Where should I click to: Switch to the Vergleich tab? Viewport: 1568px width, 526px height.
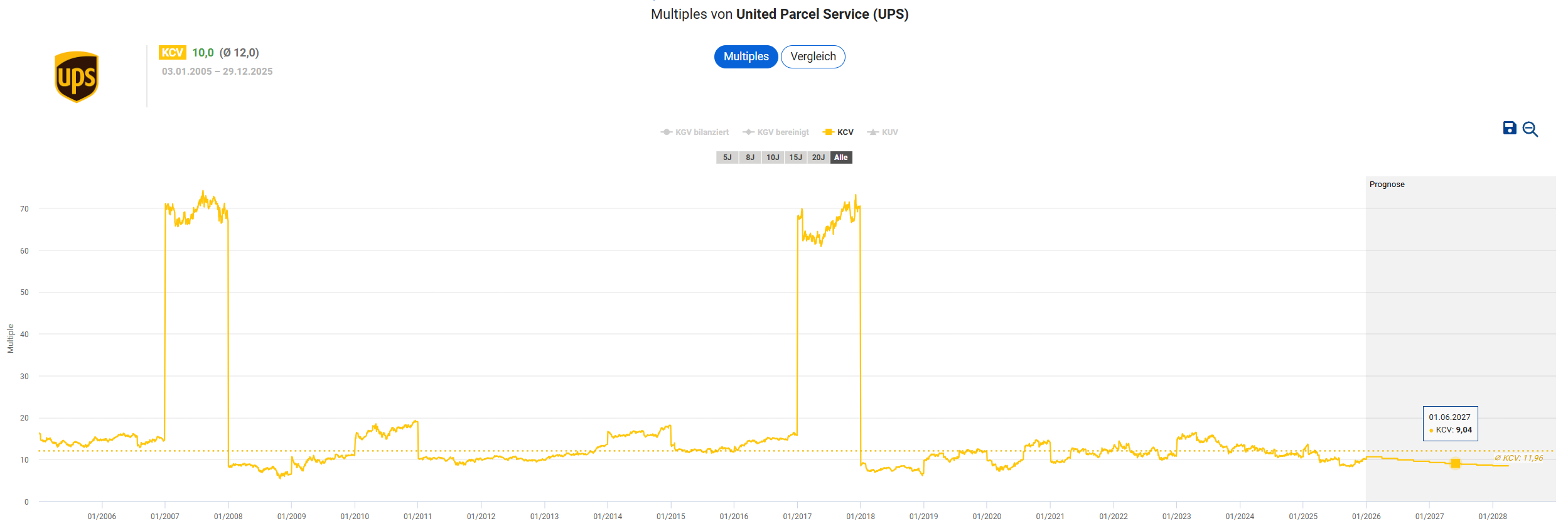click(x=813, y=56)
